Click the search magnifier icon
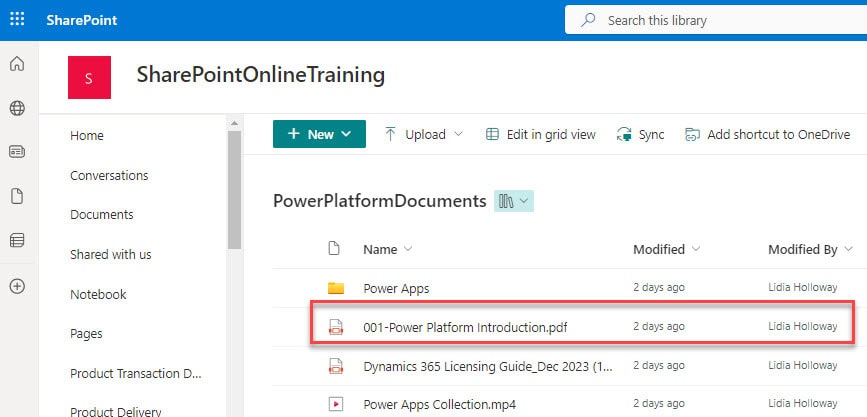The image size is (867, 417). coord(588,20)
